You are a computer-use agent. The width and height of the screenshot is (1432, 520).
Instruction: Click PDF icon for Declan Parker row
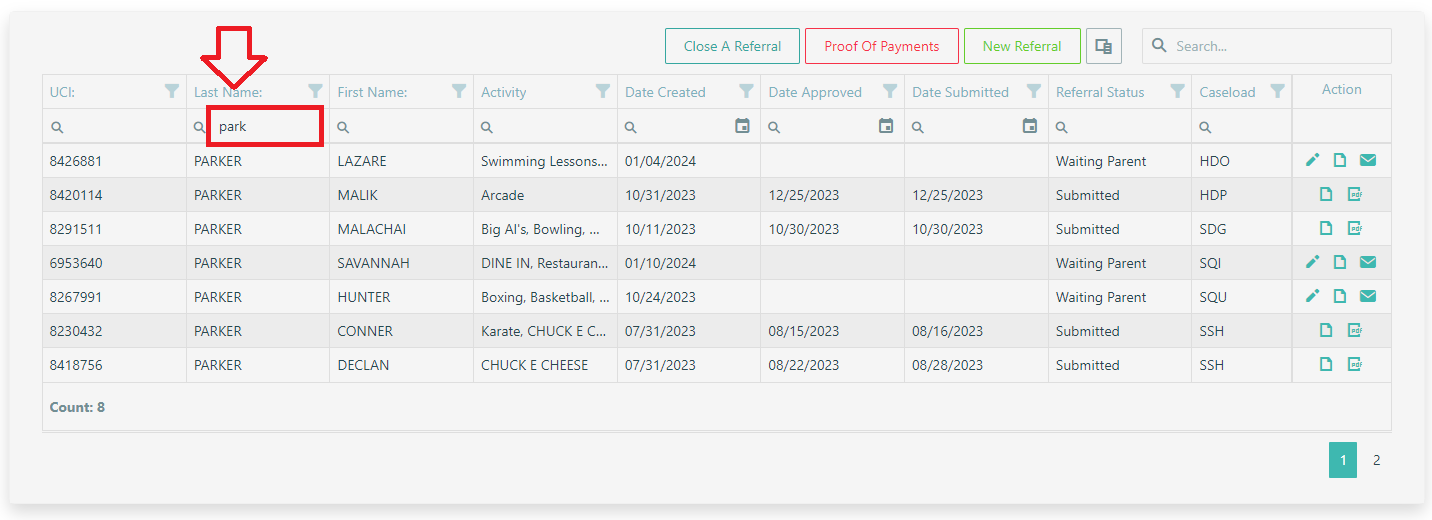coord(1355,364)
